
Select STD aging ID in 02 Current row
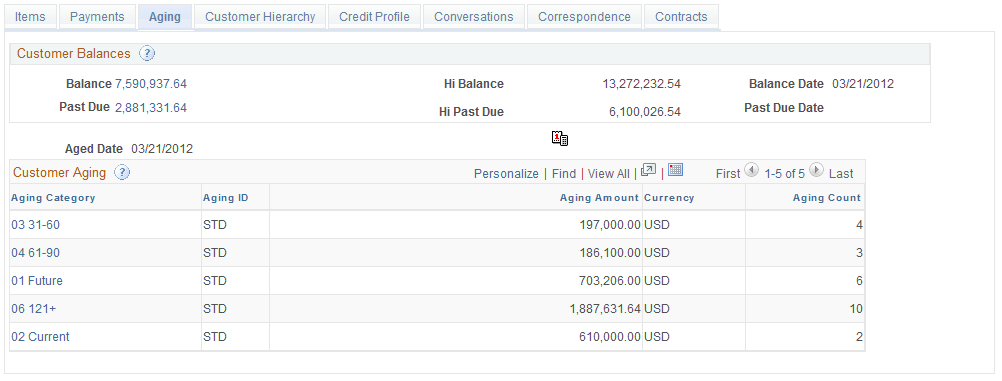click(215, 337)
